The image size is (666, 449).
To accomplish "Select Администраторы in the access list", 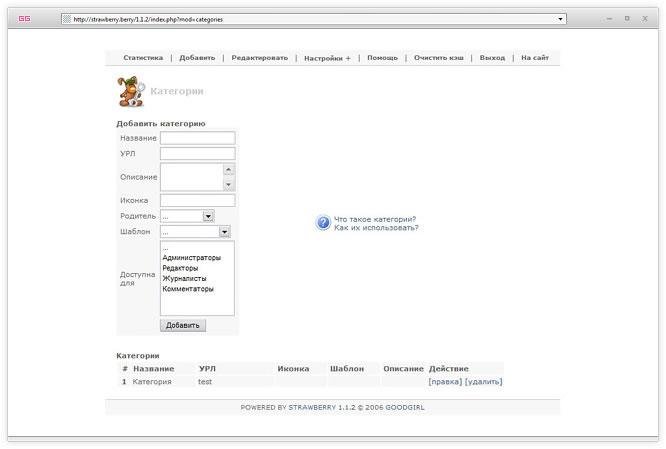I will click(x=192, y=258).
